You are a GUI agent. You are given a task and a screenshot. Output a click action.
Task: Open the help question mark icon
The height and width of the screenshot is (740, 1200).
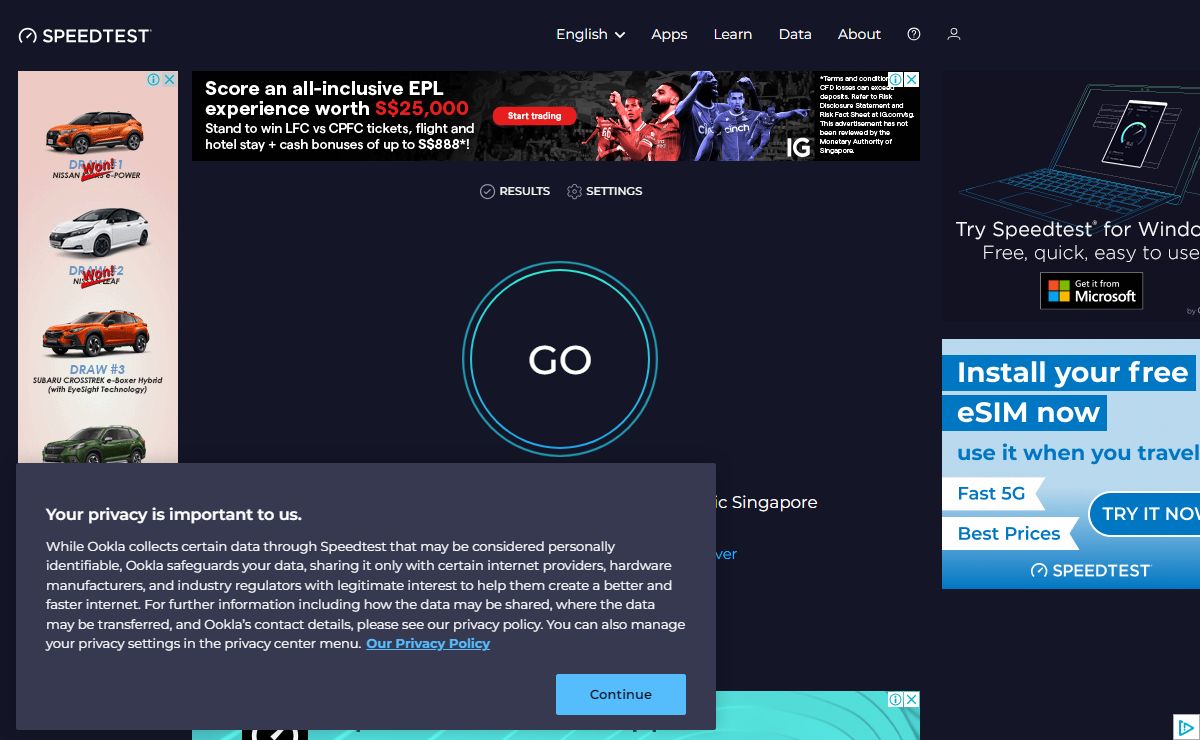point(913,34)
